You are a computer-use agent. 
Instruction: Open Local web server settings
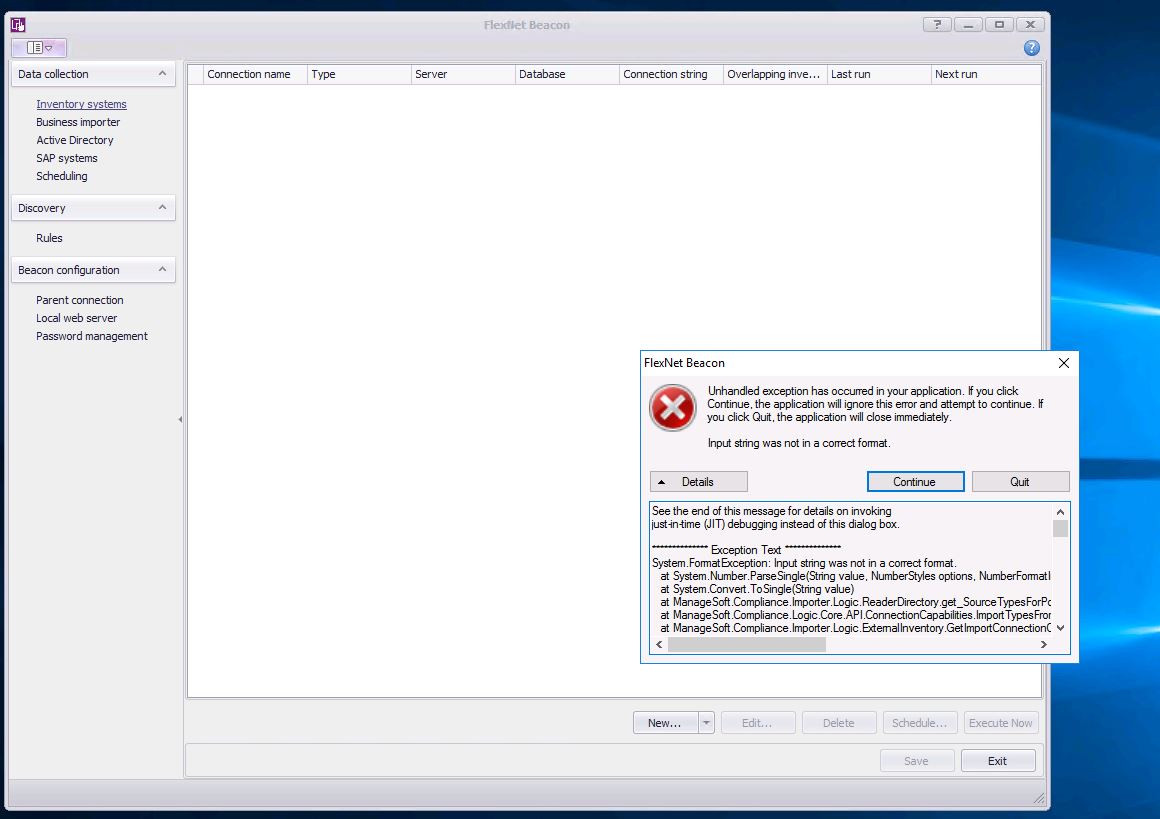click(76, 318)
